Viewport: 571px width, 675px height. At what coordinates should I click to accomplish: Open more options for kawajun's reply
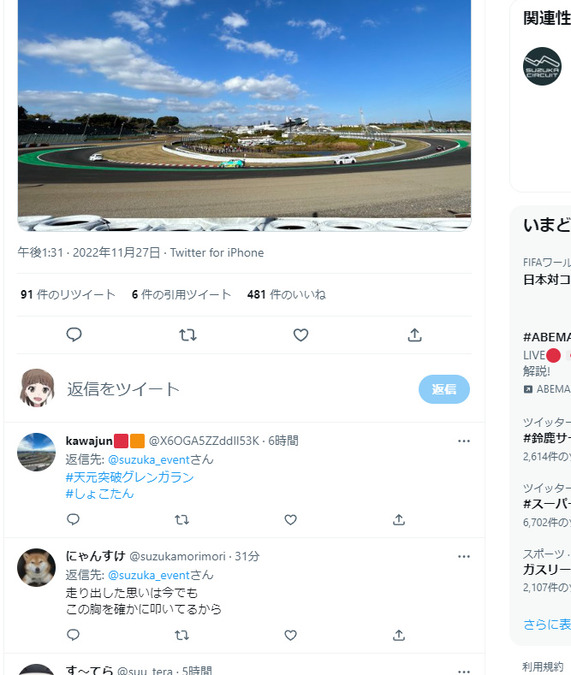click(x=464, y=441)
